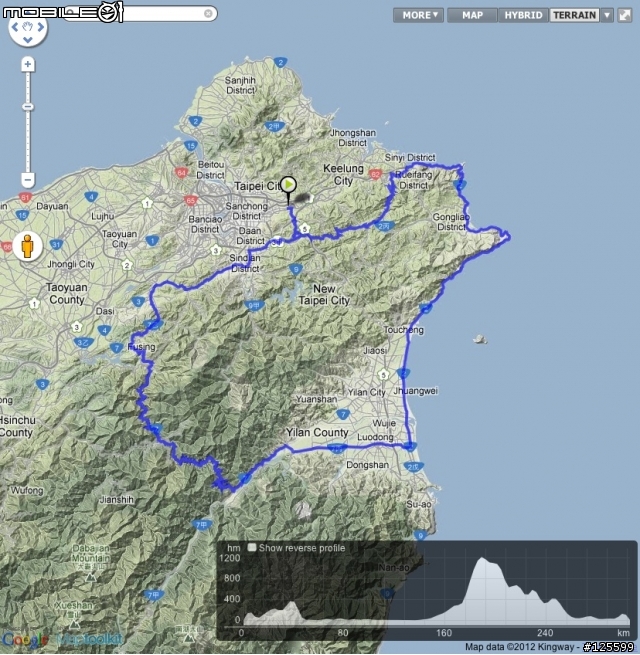The height and width of the screenshot is (655, 640).
Task: Clear the search box with the X
Action: tap(208, 14)
